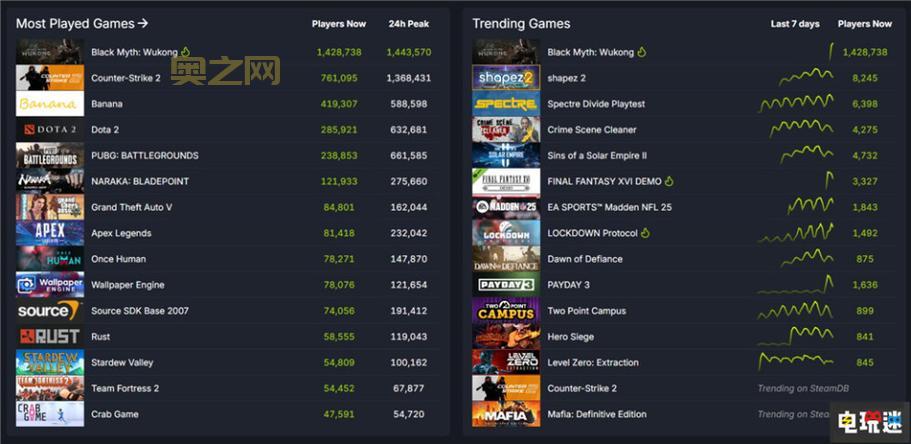This screenshot has width=911, height=444.
Task: Open FINAL FANTASY XVI DEMO entry
Action: click(x=604, y=182)
